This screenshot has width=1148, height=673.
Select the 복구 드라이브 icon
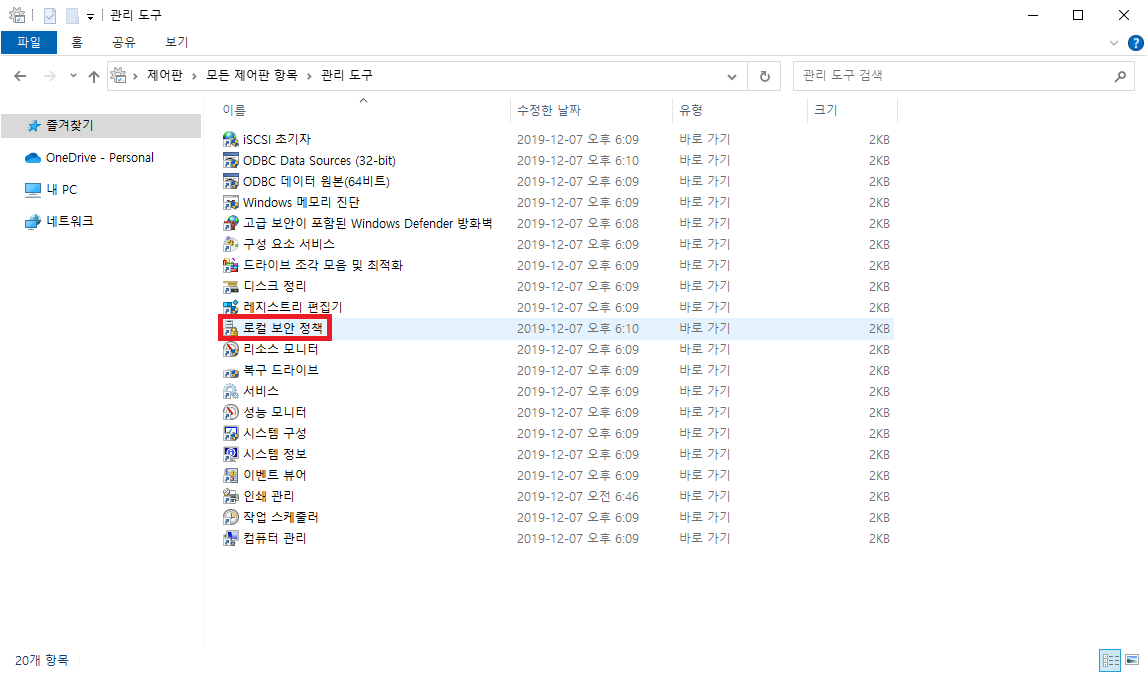[x=231, y=371]
